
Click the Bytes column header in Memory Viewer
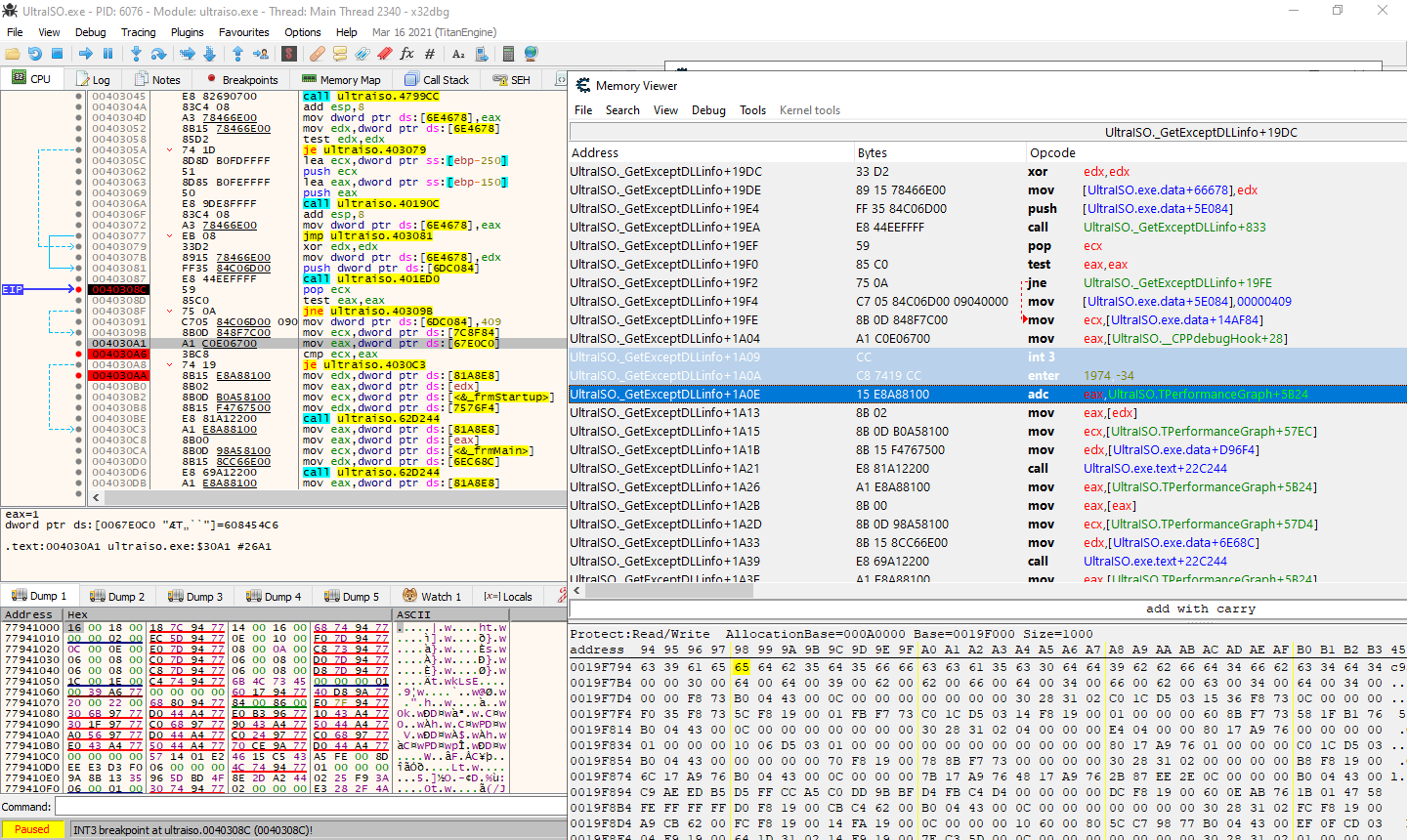click(x=940, y=152)
